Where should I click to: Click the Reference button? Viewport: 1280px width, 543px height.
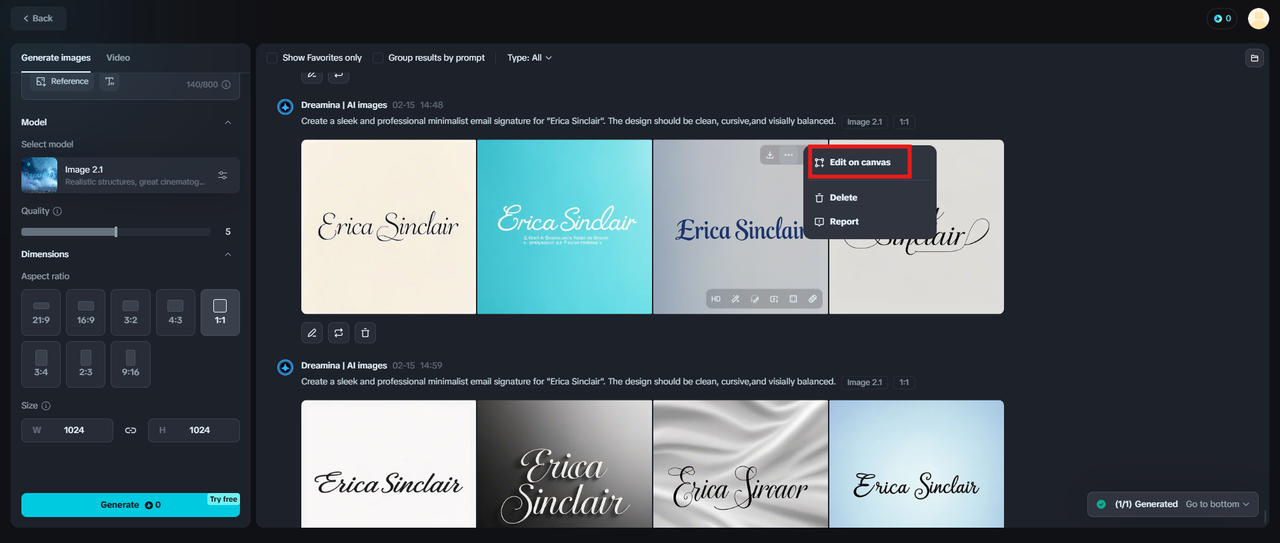point(62,81)
